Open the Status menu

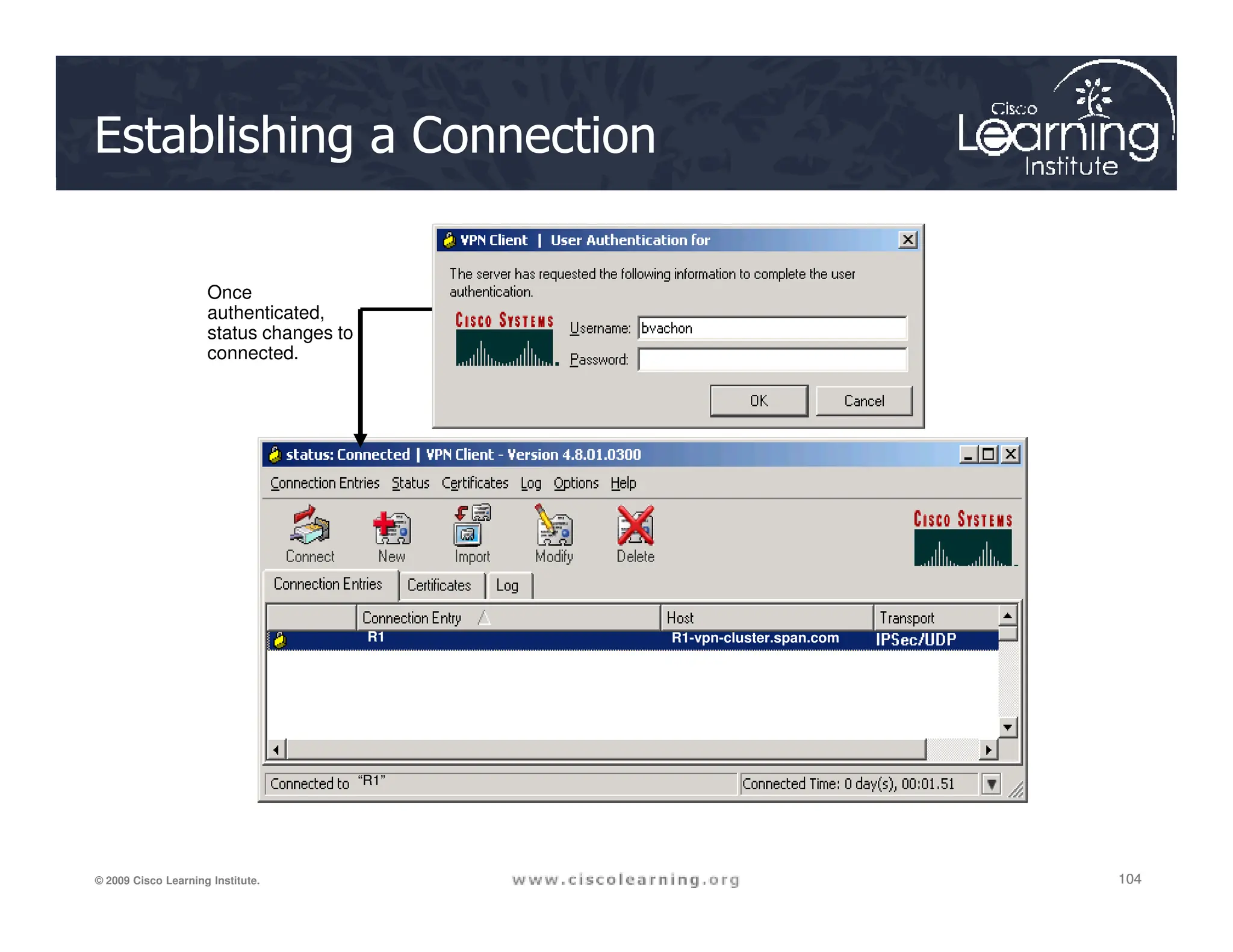(411, 483)
